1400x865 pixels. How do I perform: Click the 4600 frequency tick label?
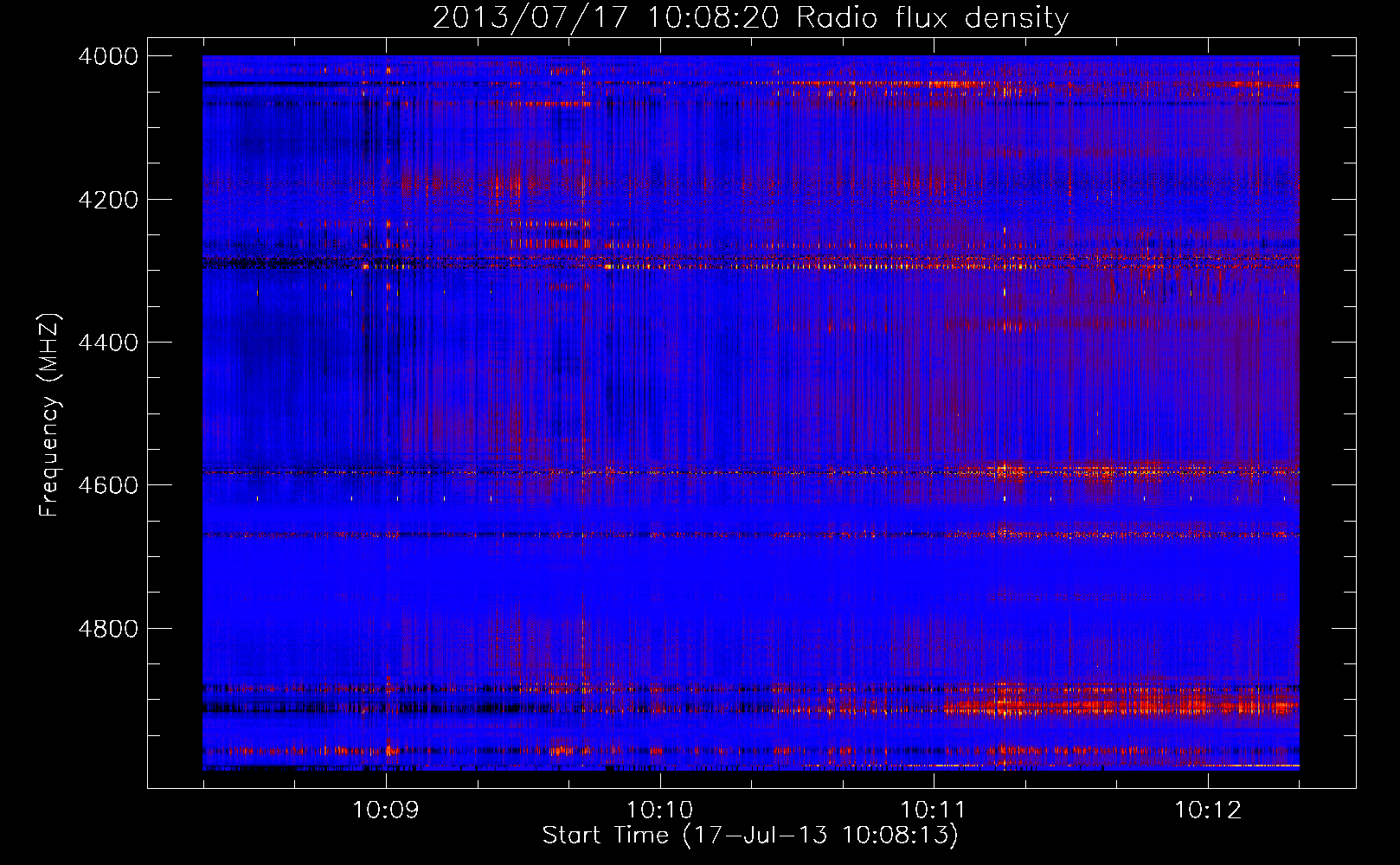pos(108,485)
